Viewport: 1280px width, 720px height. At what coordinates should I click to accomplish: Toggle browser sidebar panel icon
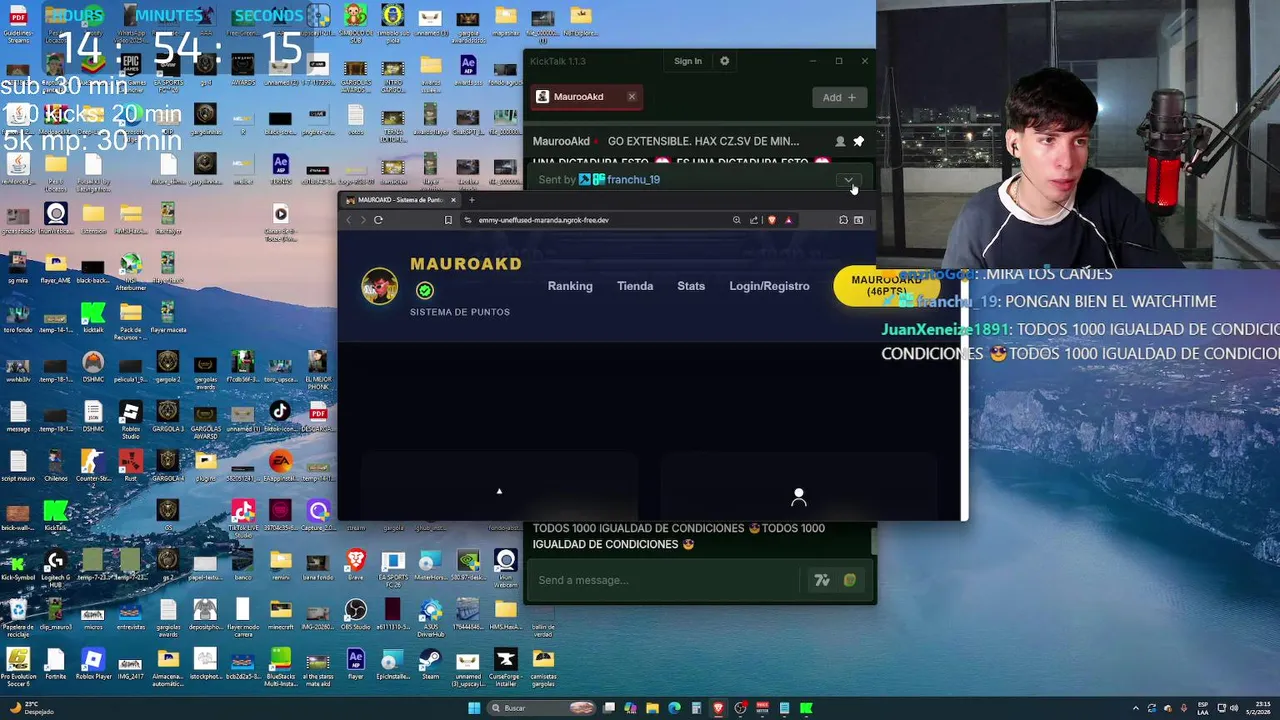coord(858,220)
